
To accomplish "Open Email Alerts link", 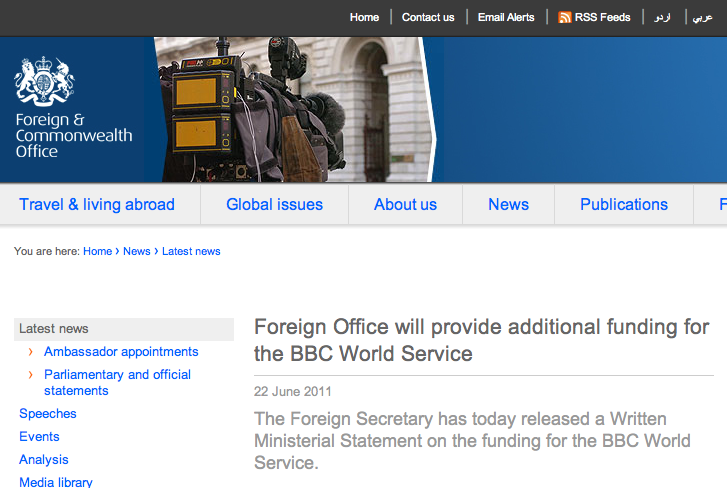I will [506, 17].
